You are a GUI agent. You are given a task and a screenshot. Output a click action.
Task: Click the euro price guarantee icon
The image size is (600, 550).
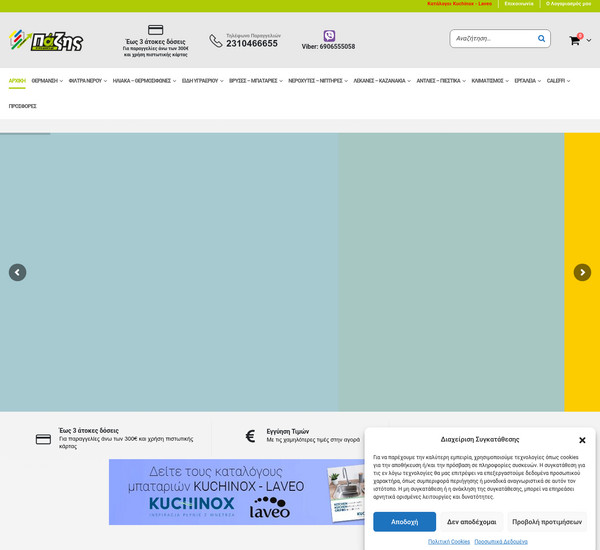click(x=250, y=436)
